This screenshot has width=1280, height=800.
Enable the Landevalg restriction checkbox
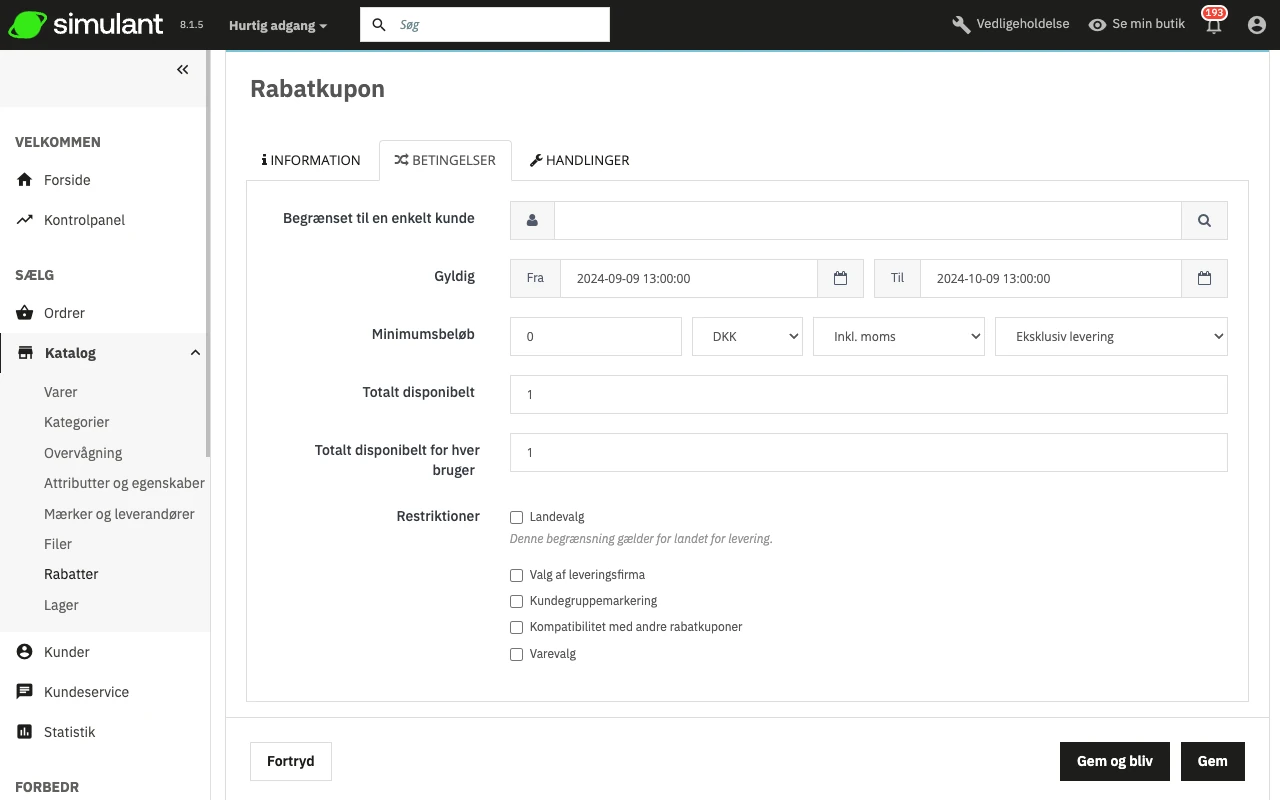517,517
